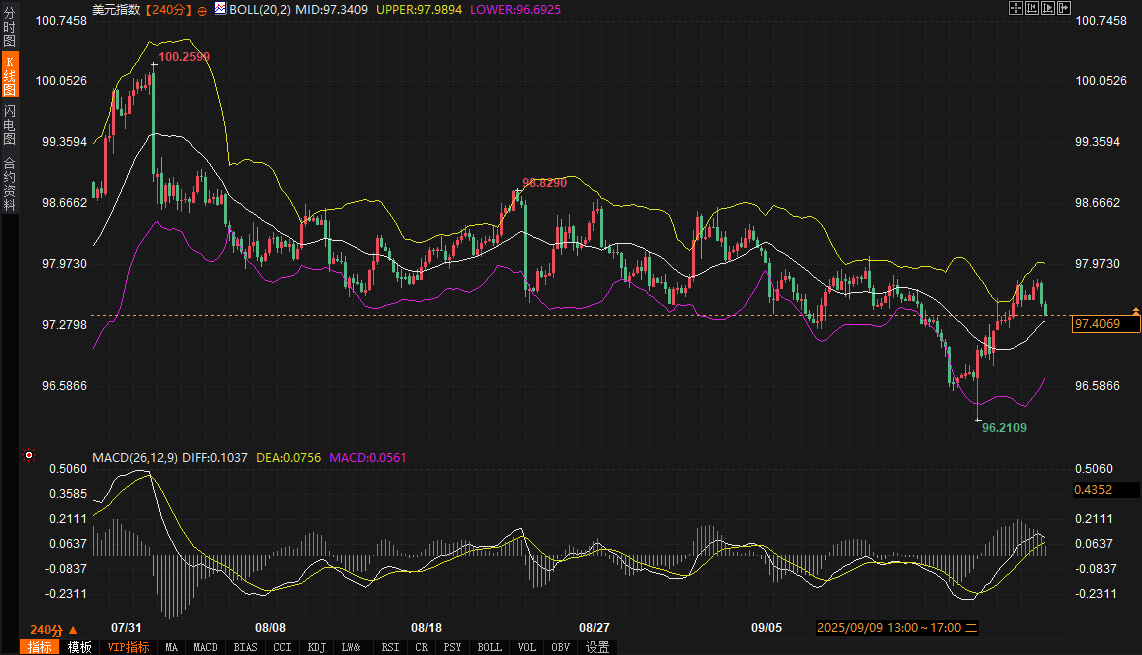Apply the PSY indicator
This screenshot has width=1142, height=655.
coord(452,647)
